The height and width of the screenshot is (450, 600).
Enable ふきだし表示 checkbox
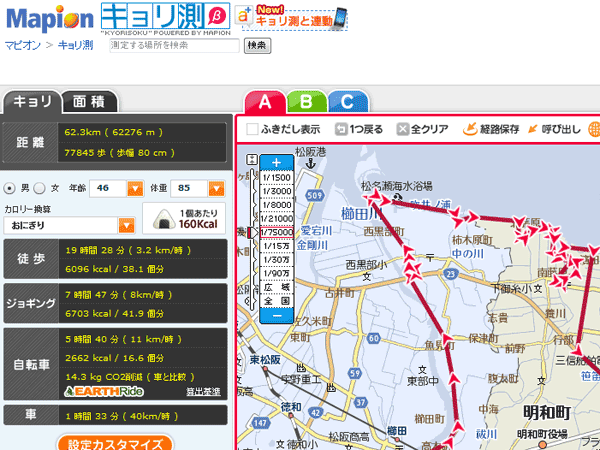(x=252, y=129)
